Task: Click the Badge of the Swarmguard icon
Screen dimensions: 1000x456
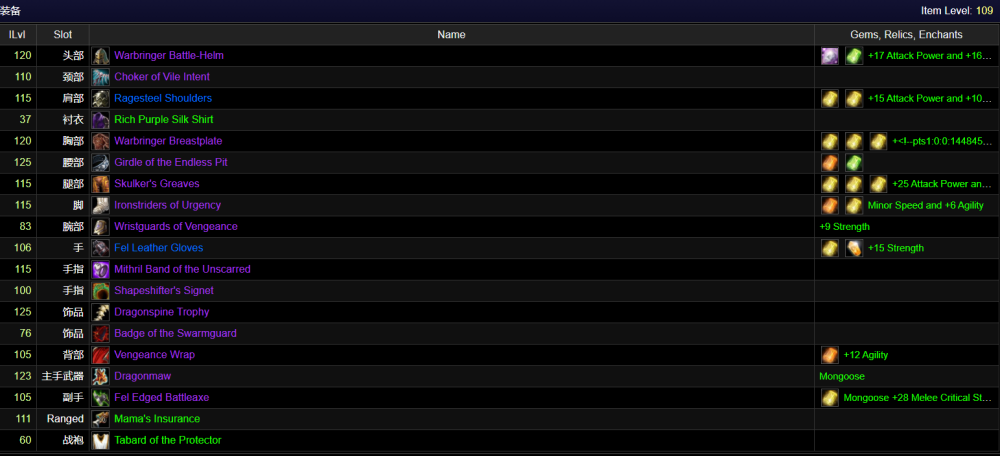Action: click(100, 334)
